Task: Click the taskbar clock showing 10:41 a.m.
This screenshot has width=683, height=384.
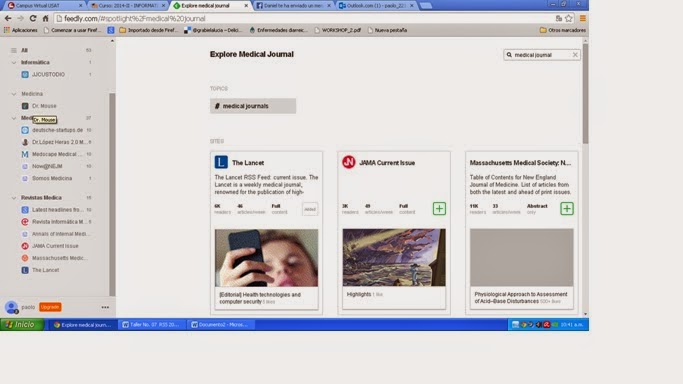Action: (572, 324)
